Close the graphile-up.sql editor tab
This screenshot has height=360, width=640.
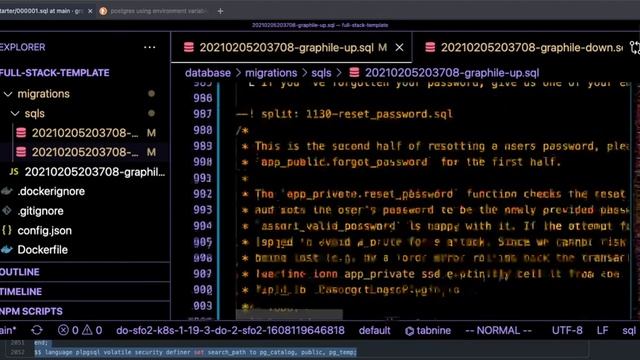(x=399, y=47)
